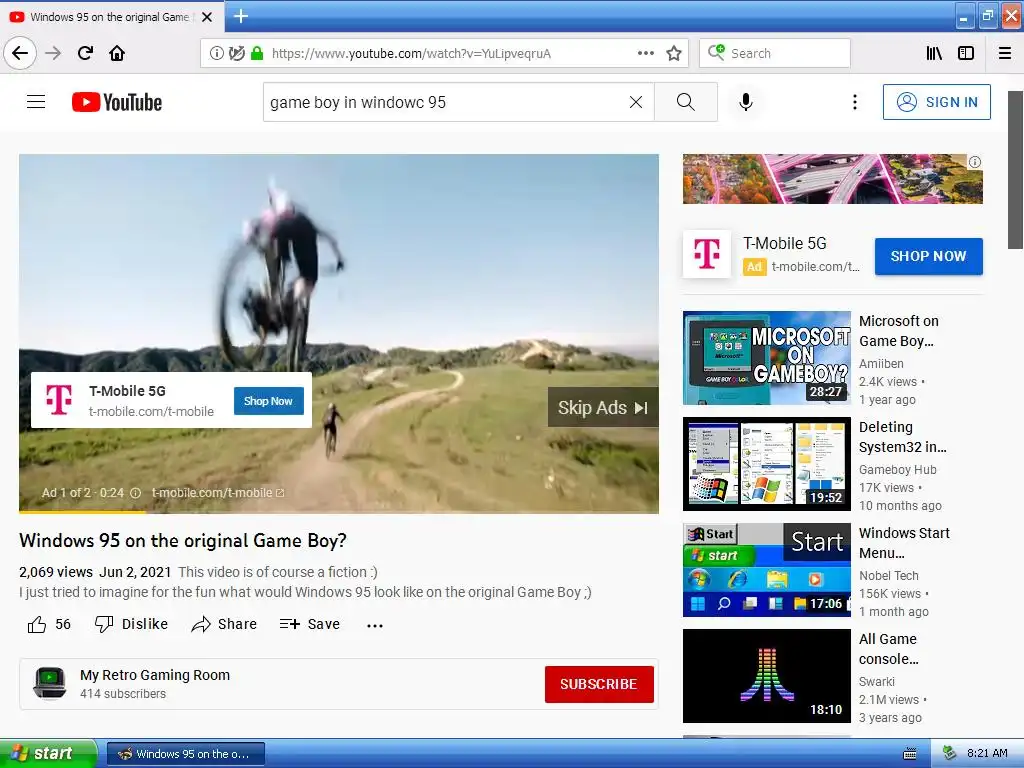Screen dimensions: 1024x768
Task: Dislike the video with thumbs down
Action: point(131,624)
